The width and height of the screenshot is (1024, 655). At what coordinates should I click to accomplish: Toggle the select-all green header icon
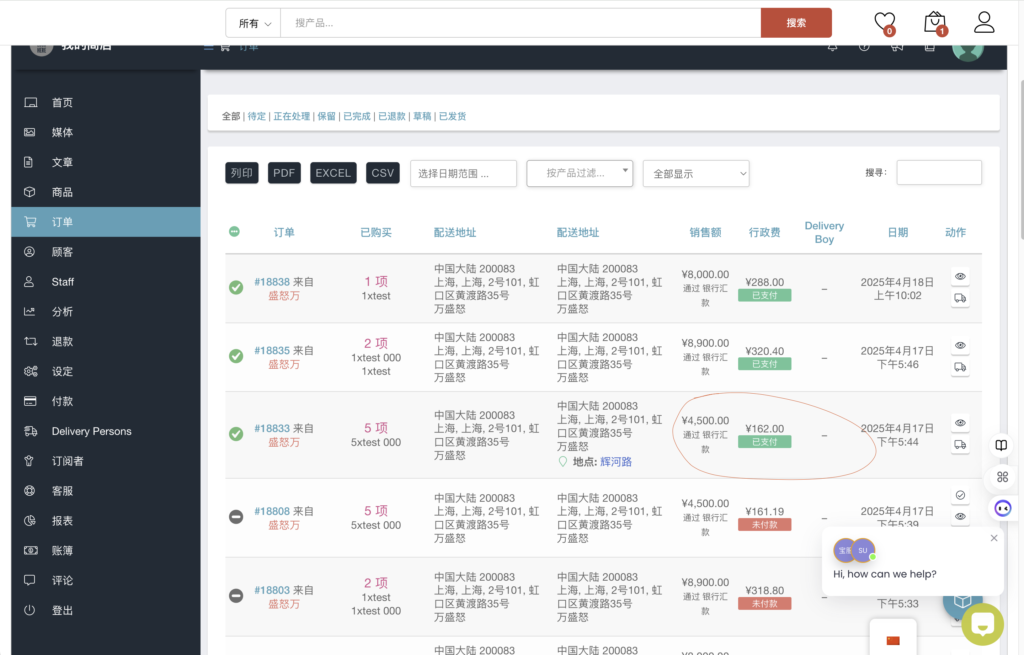click(x=234, y=232)
